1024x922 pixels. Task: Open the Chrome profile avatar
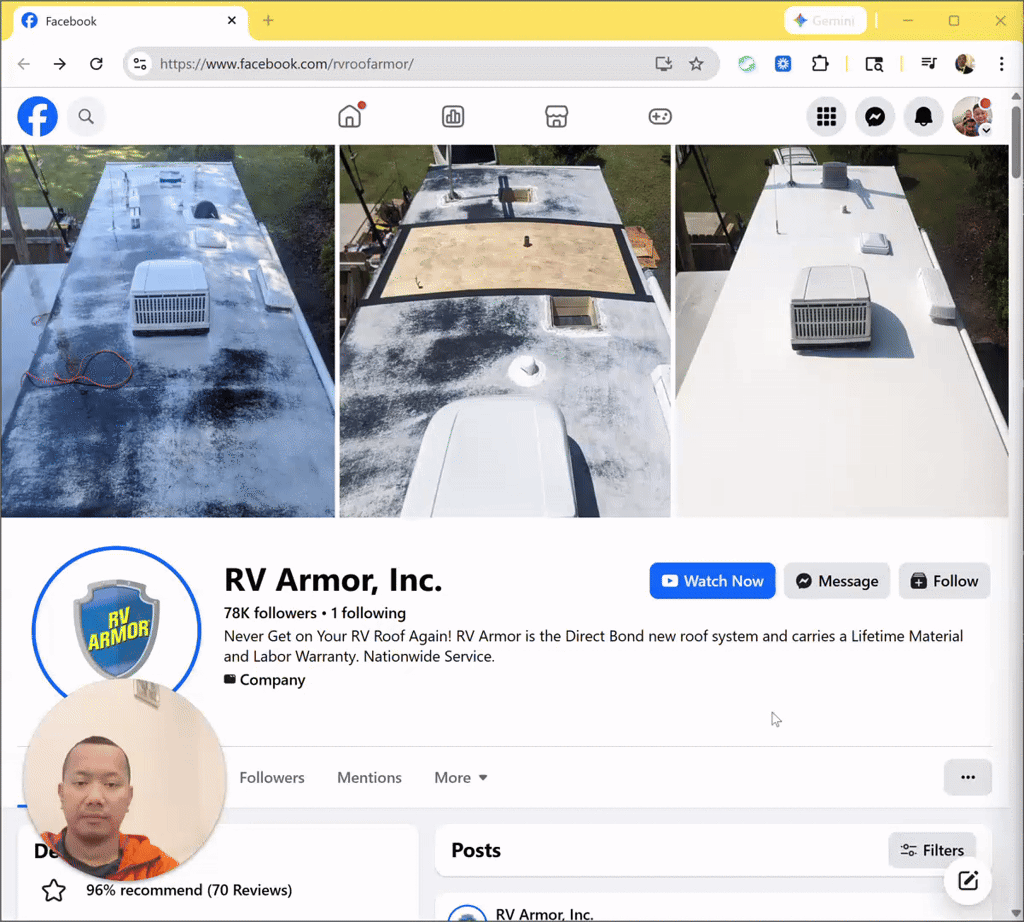click(x=965, y=63)
